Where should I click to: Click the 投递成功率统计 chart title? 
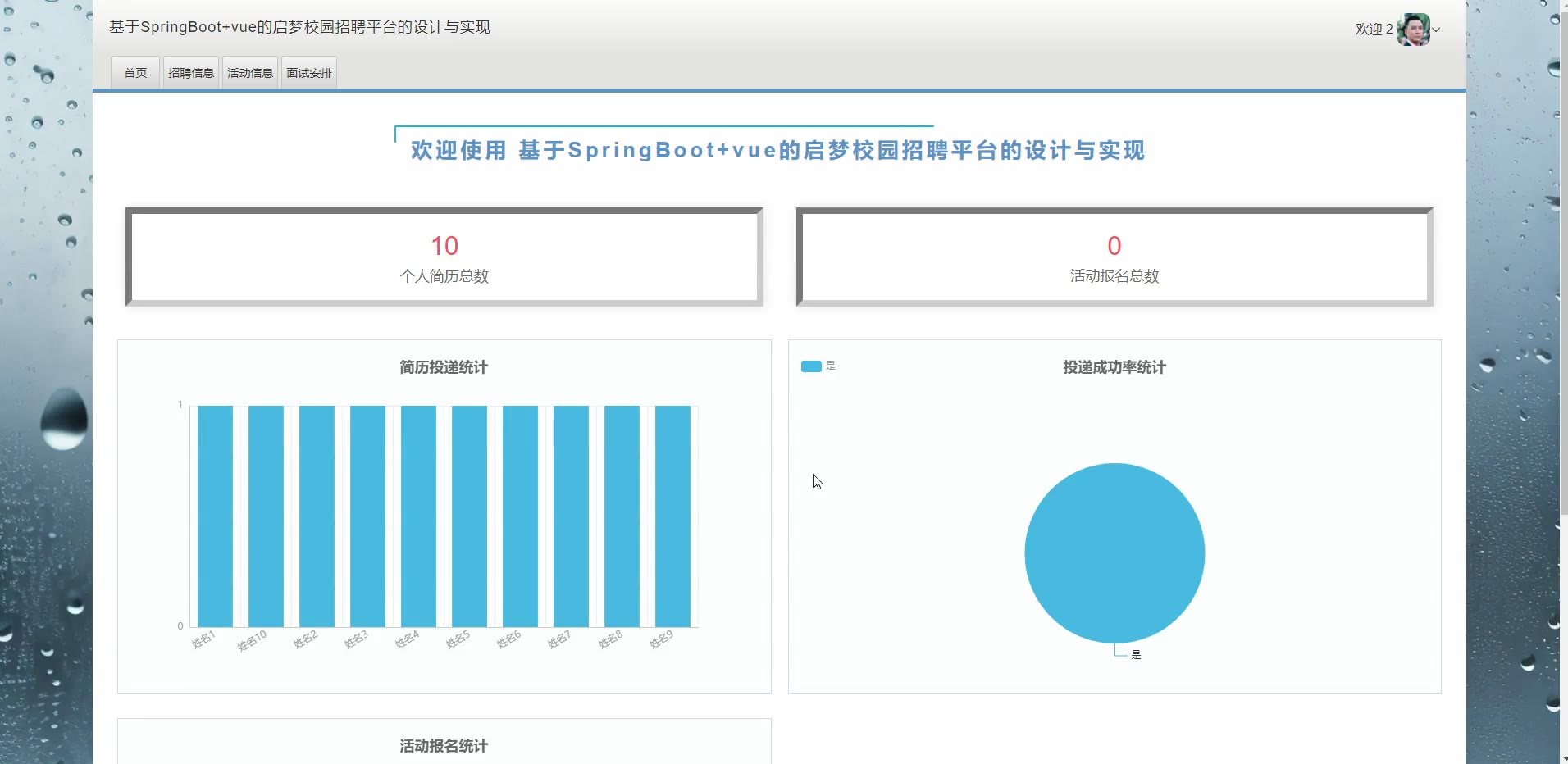(1114, 367)
